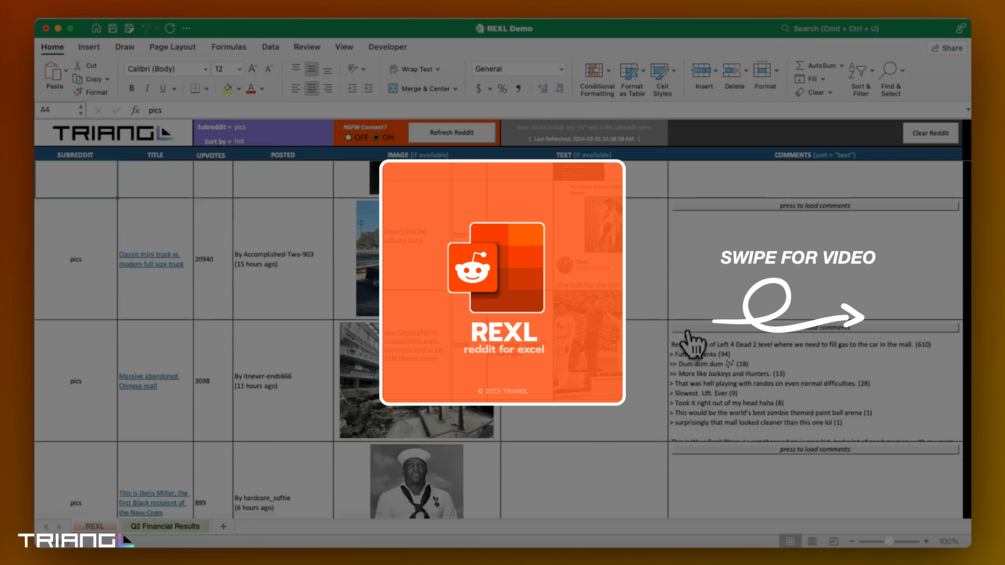Apply percent style format
The width and height of the screenshot is (1005, 565).
(502, 88)
